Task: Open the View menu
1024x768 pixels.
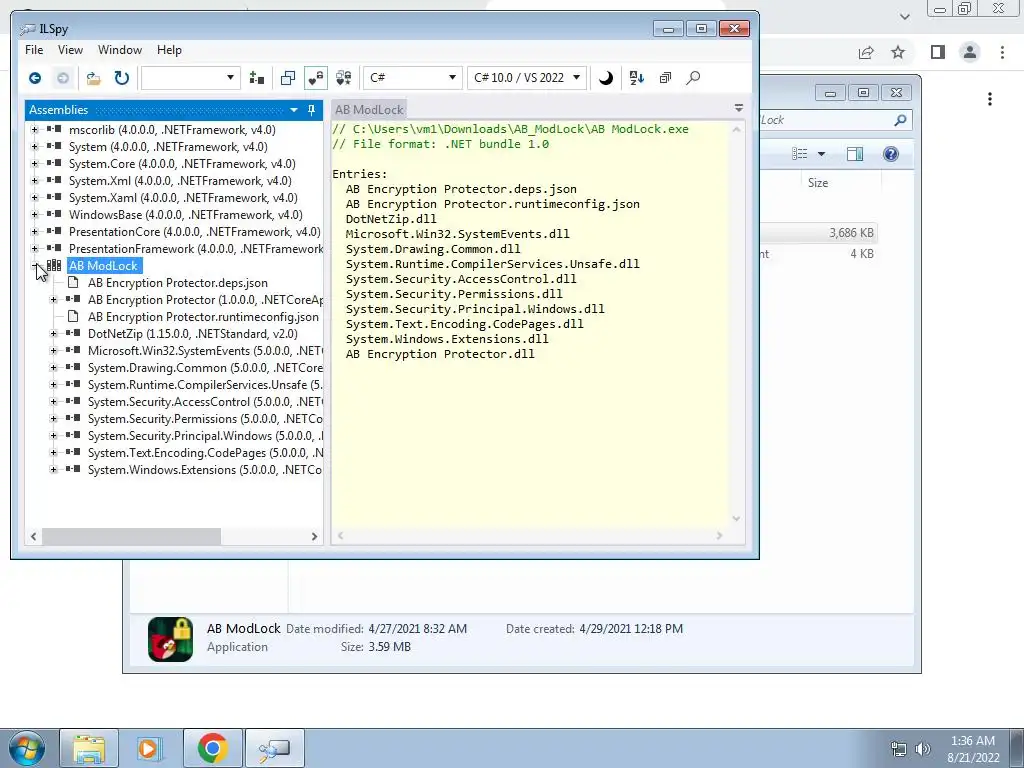Action: click(70, 50)
